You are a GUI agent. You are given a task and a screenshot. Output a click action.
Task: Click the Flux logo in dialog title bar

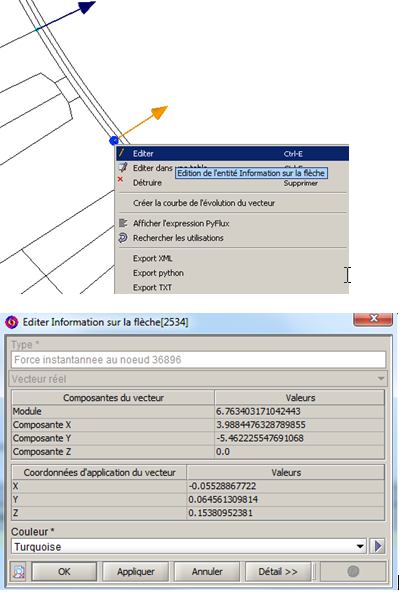12,322
